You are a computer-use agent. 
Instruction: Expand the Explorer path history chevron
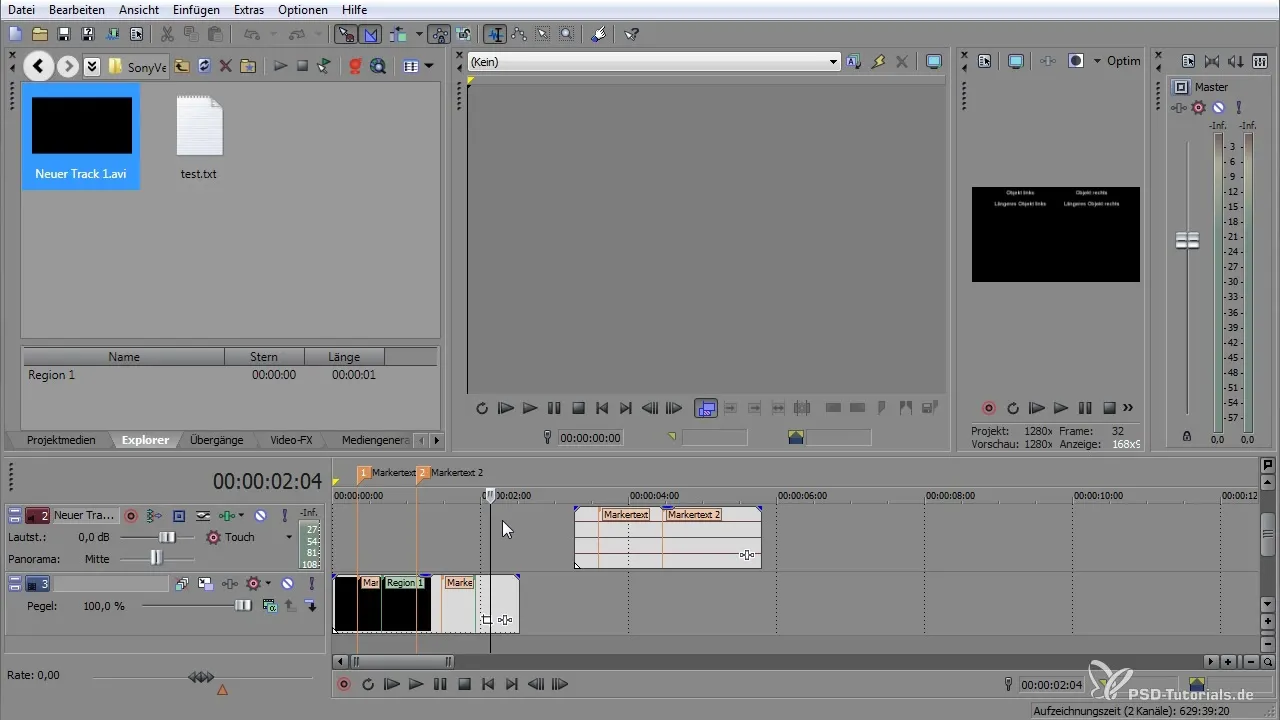(92, 66)
